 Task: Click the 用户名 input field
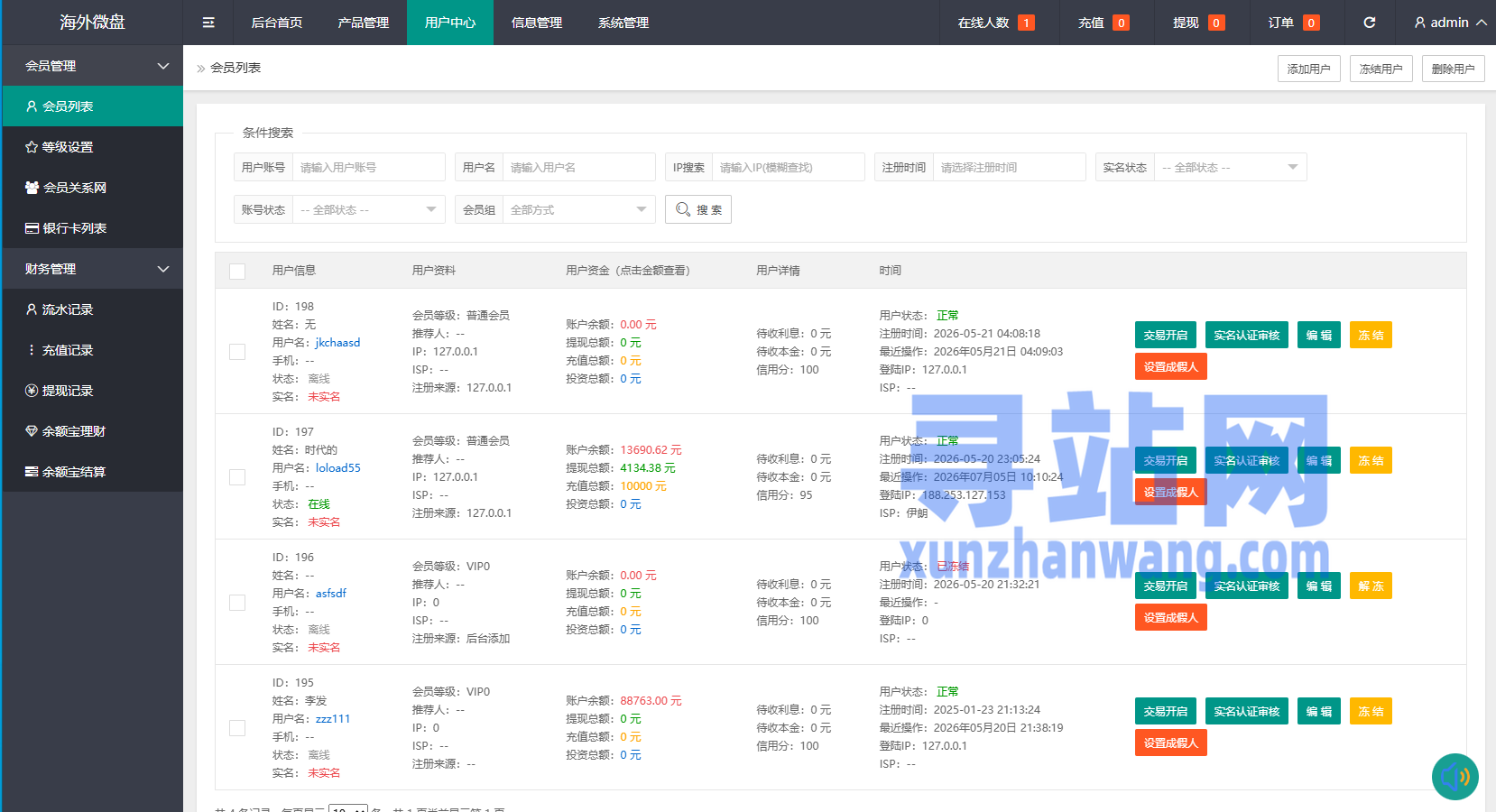point(578,167)
